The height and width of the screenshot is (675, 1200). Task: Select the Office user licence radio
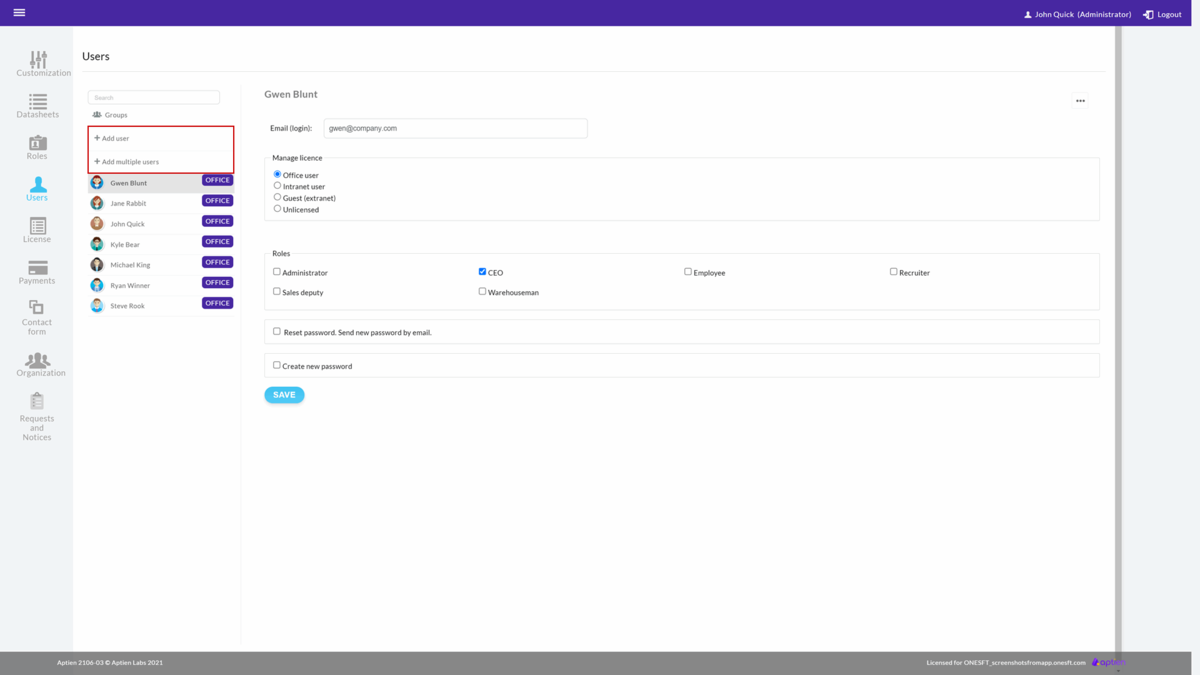click(277, 174)
